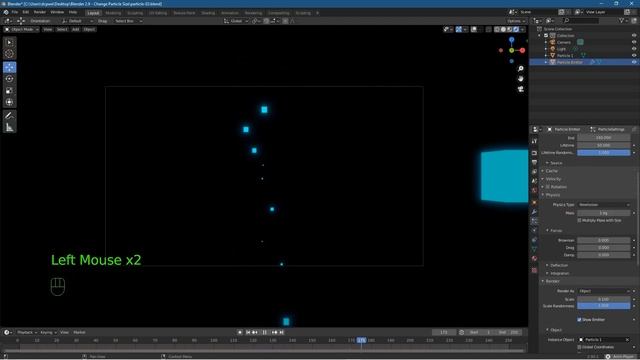Hide the Light object in outliner
The height and width of the screenshot is (360, 640).
pyautogui.click(x=634, y=49)
